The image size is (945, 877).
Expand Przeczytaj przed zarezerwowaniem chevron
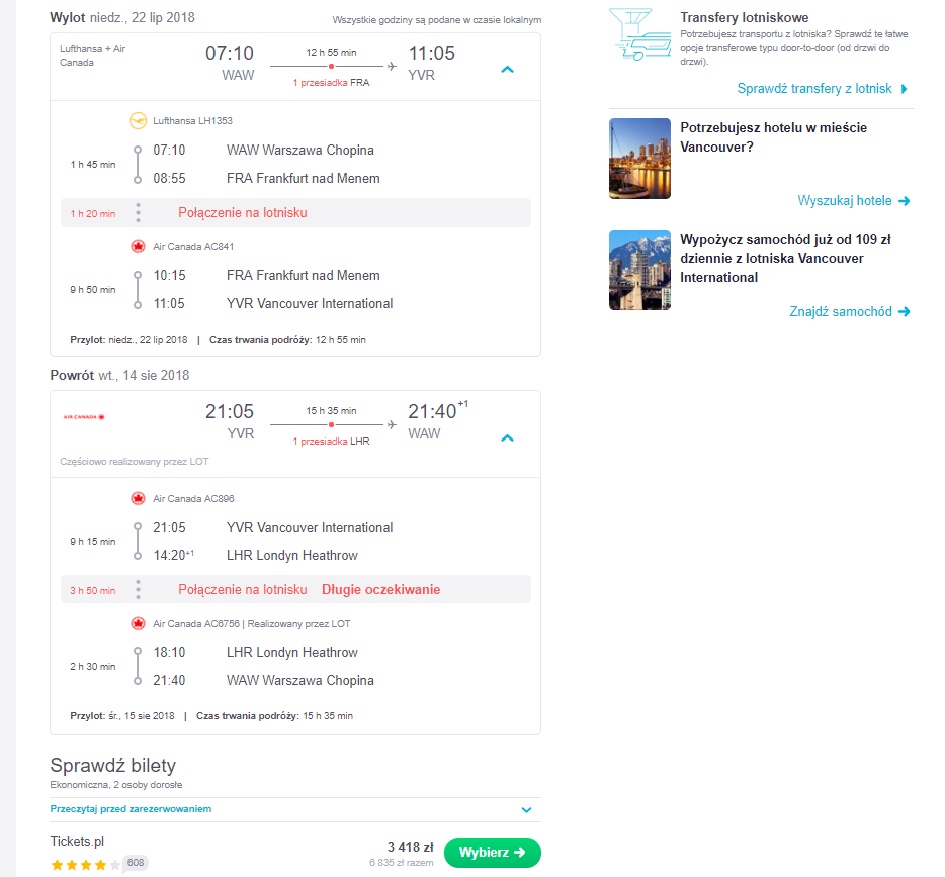(526, 809)
